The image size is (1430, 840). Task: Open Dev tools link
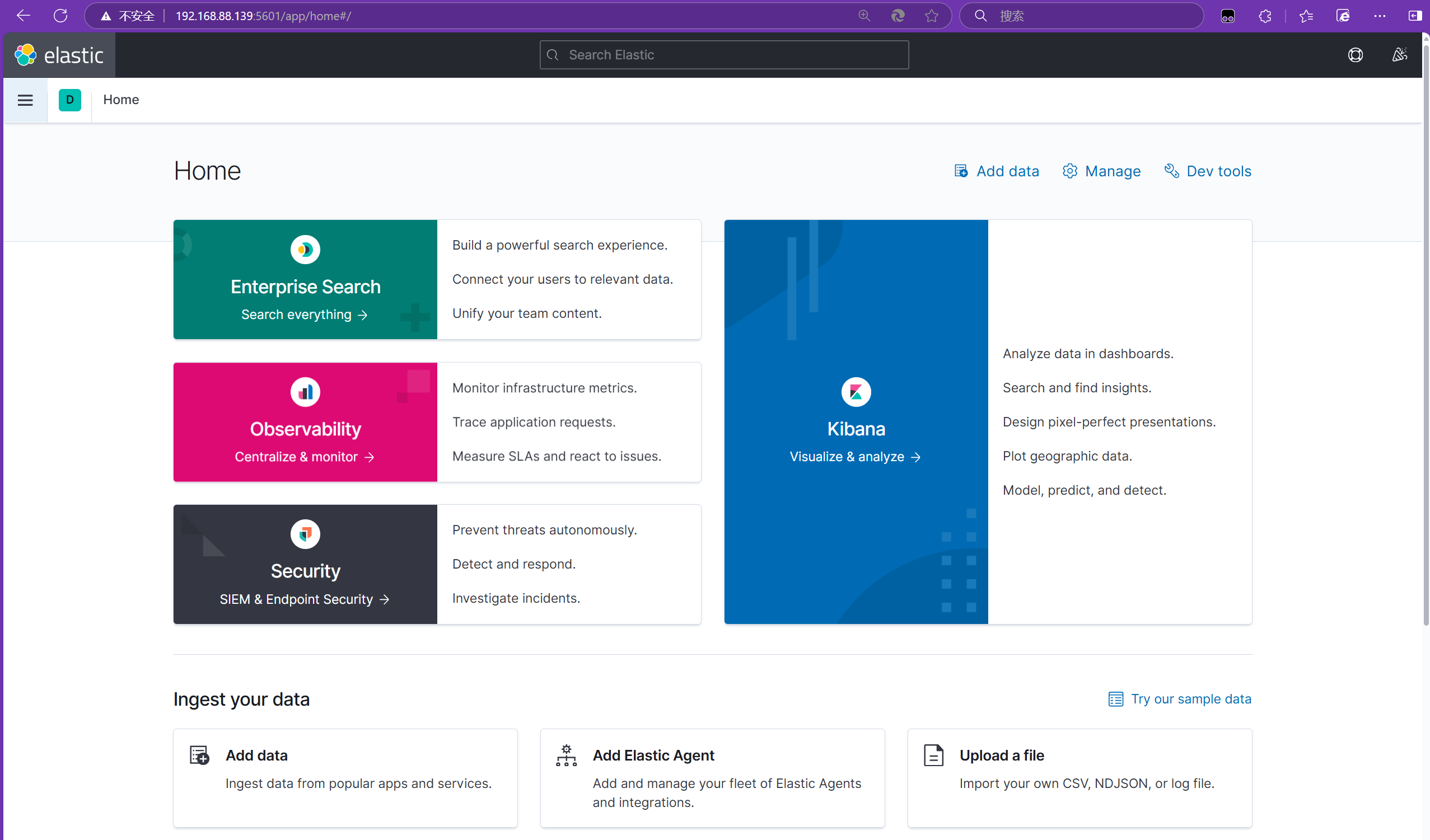[x=1208, y=171]
